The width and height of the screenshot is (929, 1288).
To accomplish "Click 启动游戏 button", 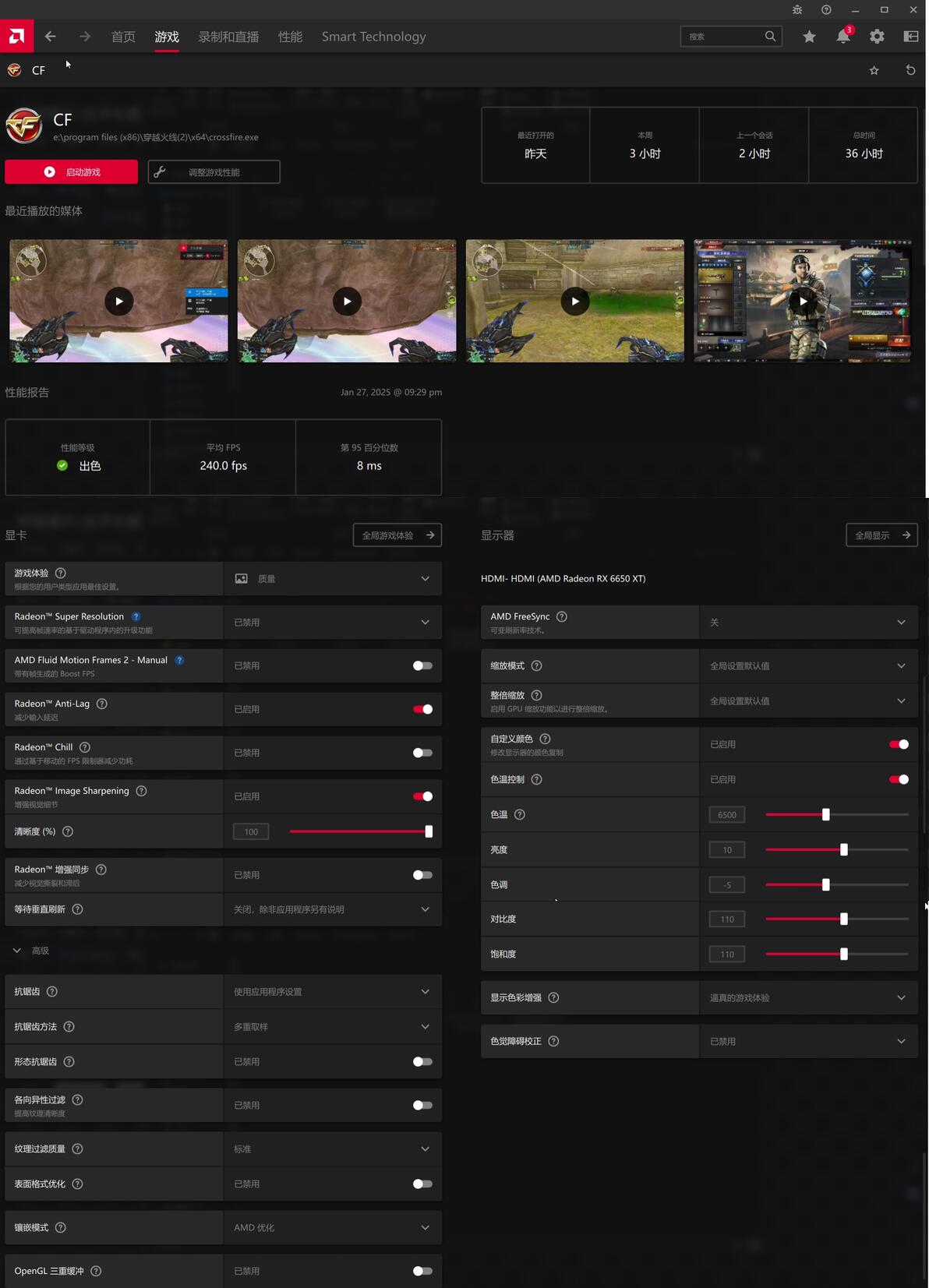I will (x=72, y=172).
